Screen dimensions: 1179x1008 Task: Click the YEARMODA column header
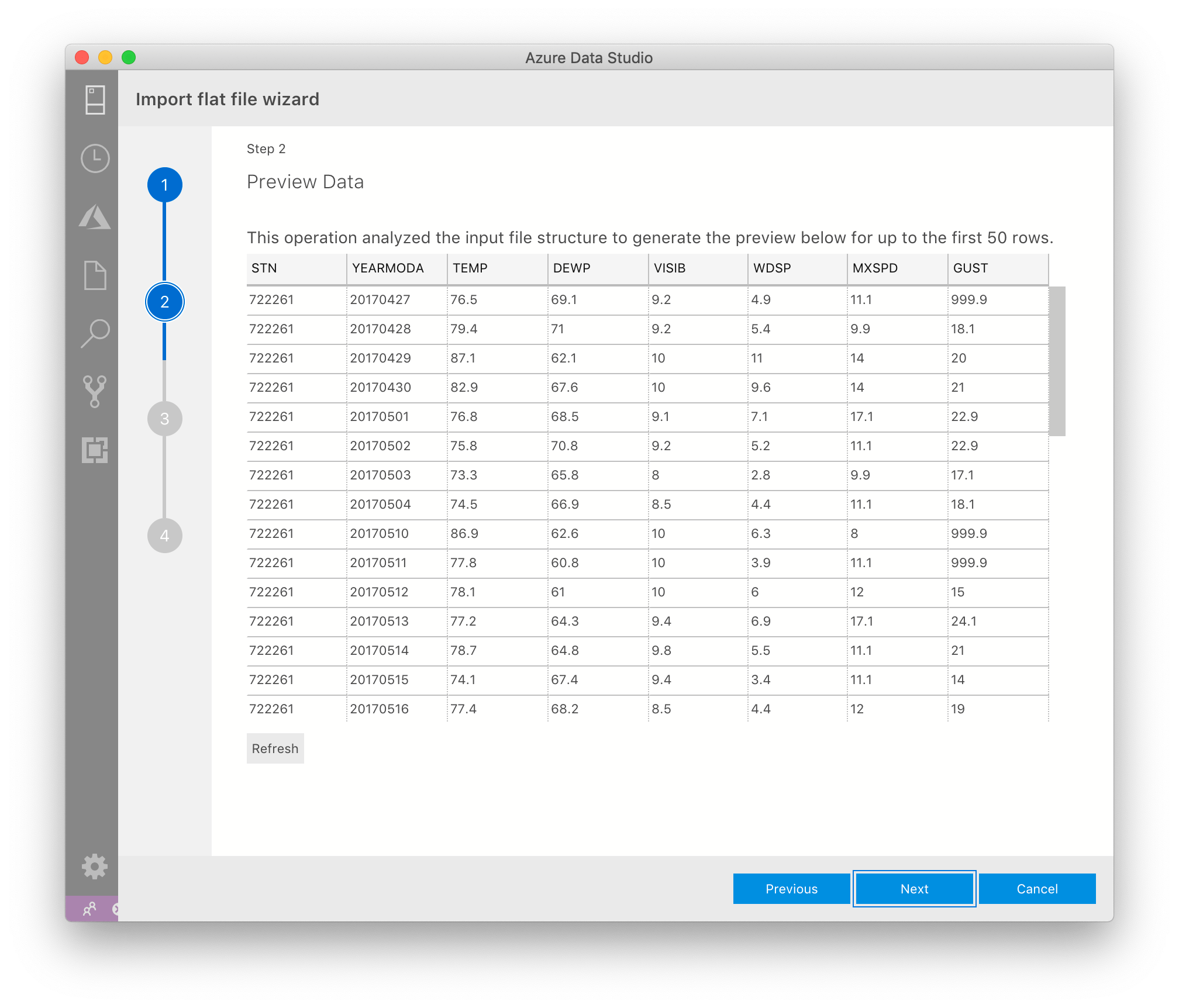tap(388, 268)
